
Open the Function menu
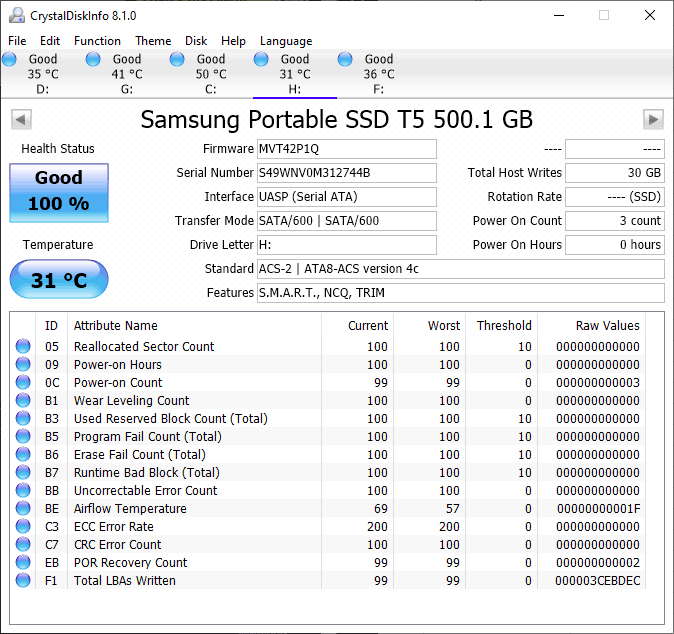[97, 41]
